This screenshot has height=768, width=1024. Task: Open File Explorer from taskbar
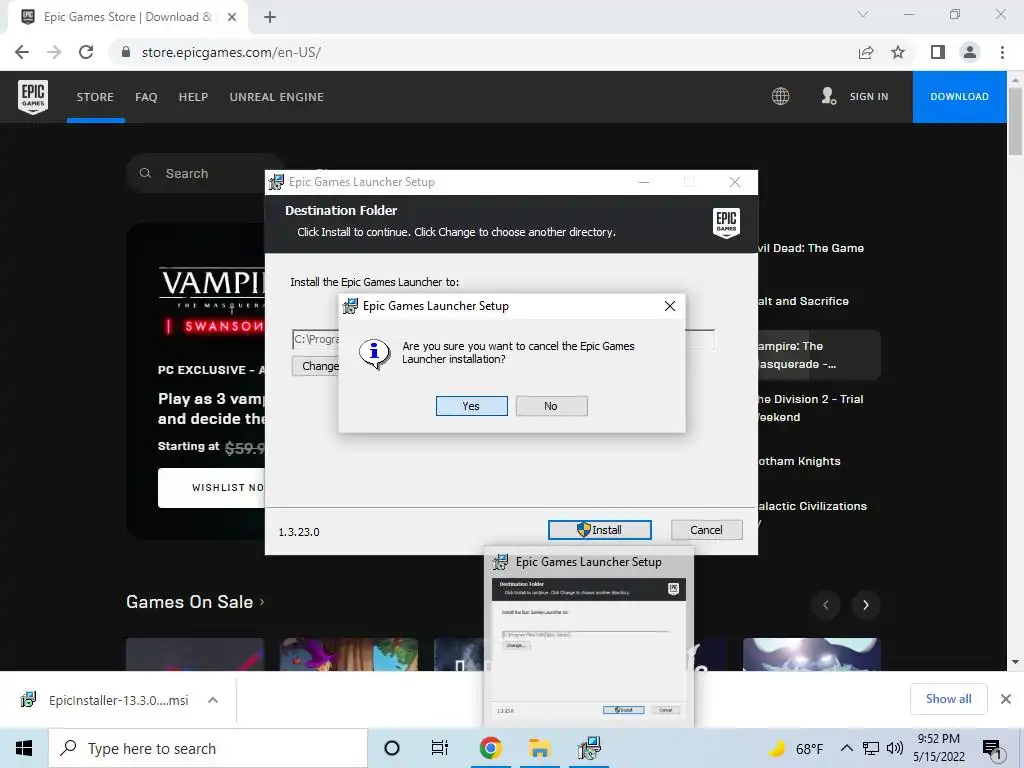[539, 748]
